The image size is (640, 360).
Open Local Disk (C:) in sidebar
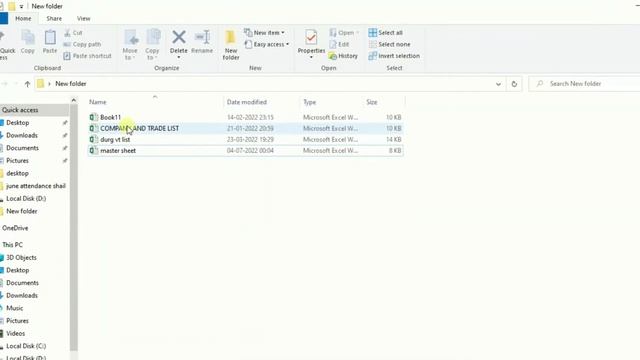point(26,346)
